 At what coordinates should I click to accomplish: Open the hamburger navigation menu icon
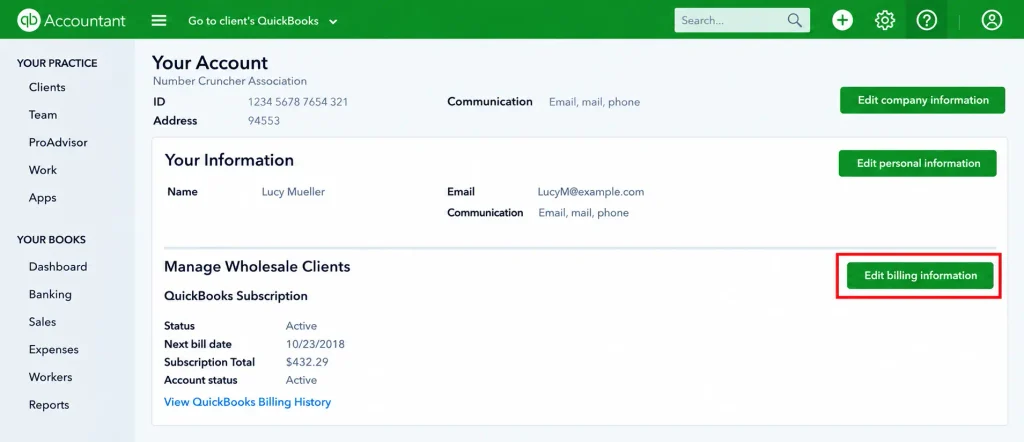[x=159, y=20]
